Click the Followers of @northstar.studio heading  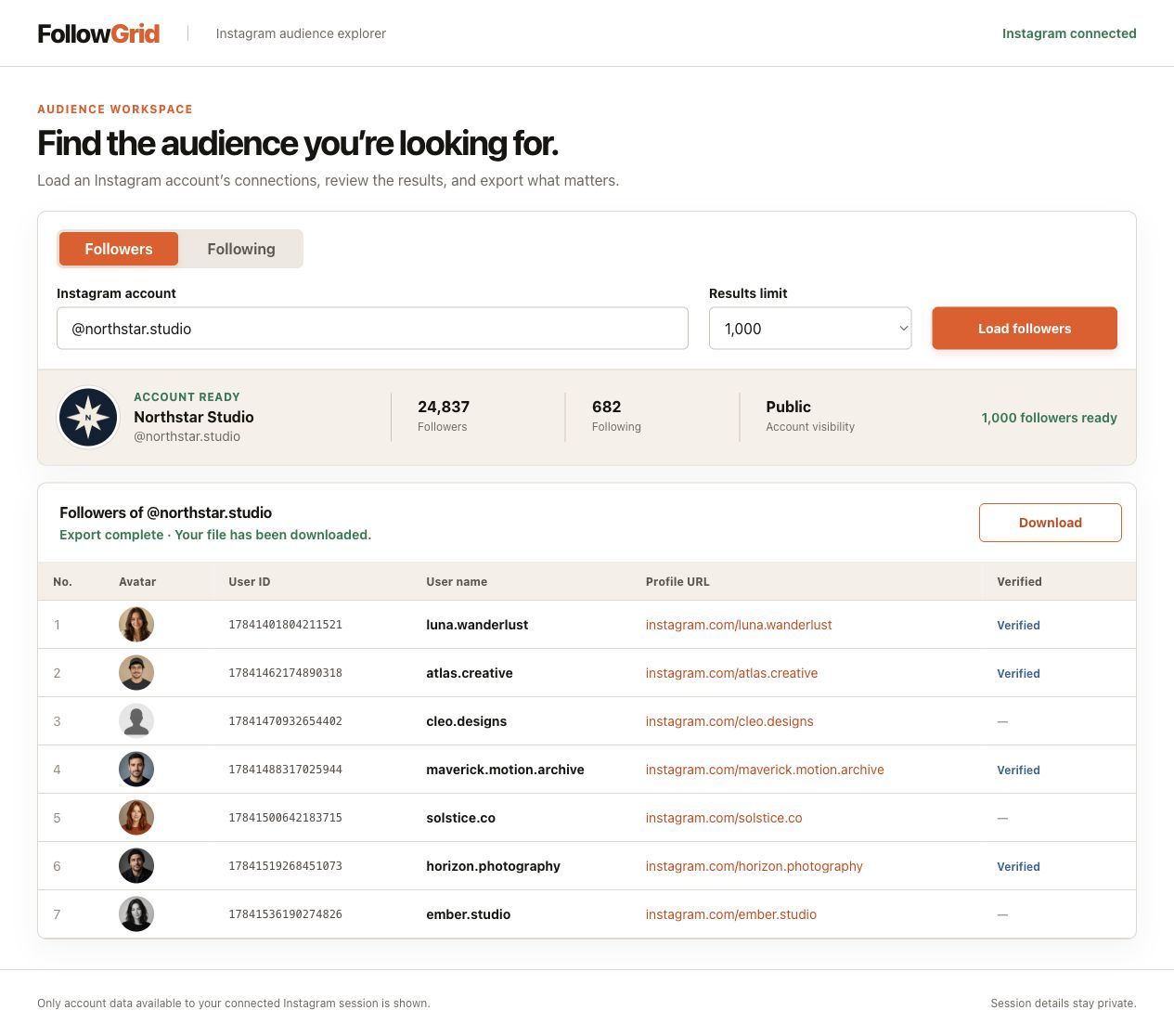pos(165,512)
